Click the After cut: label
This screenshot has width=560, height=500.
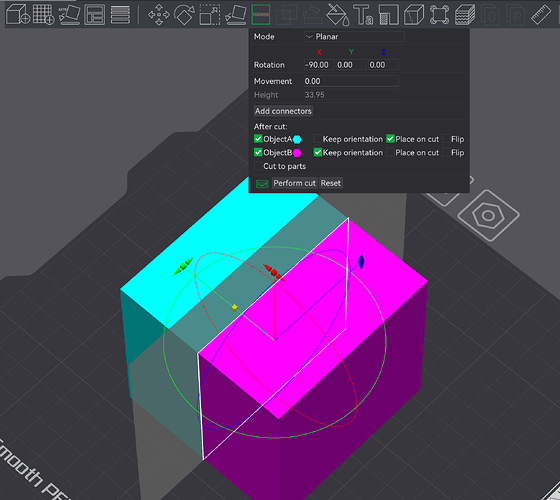click(x=270, y=126)
